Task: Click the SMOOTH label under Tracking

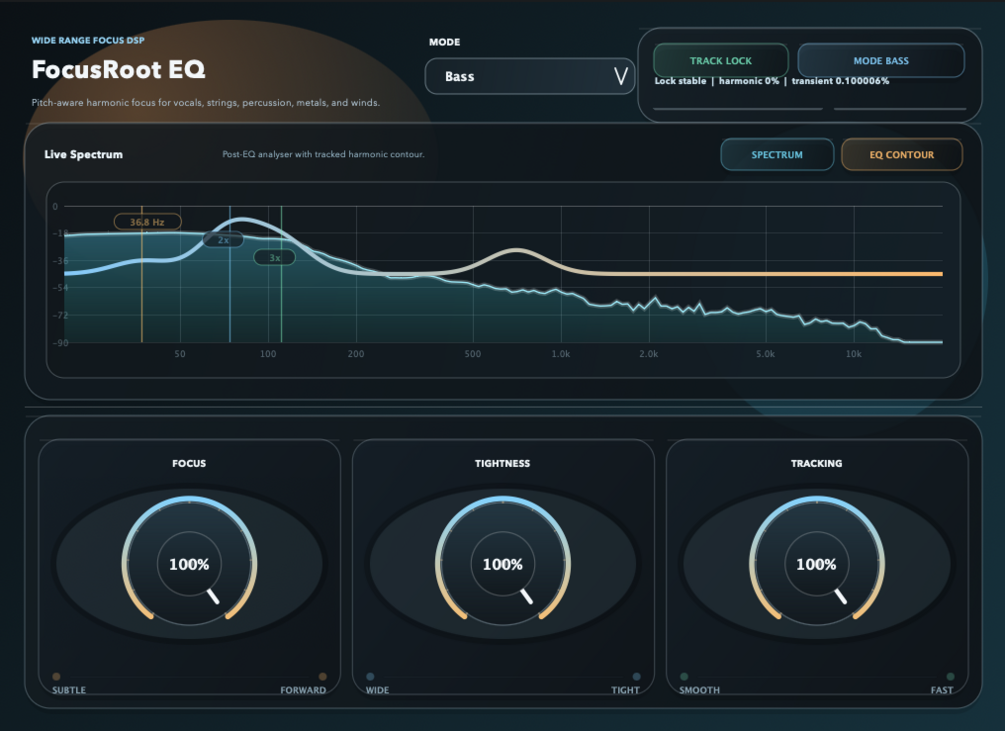Action: pos(699,690)
